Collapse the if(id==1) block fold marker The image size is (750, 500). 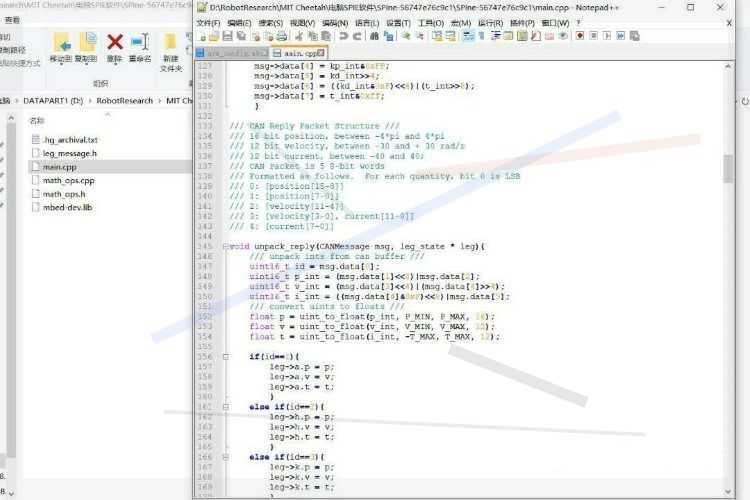[225, 357]
